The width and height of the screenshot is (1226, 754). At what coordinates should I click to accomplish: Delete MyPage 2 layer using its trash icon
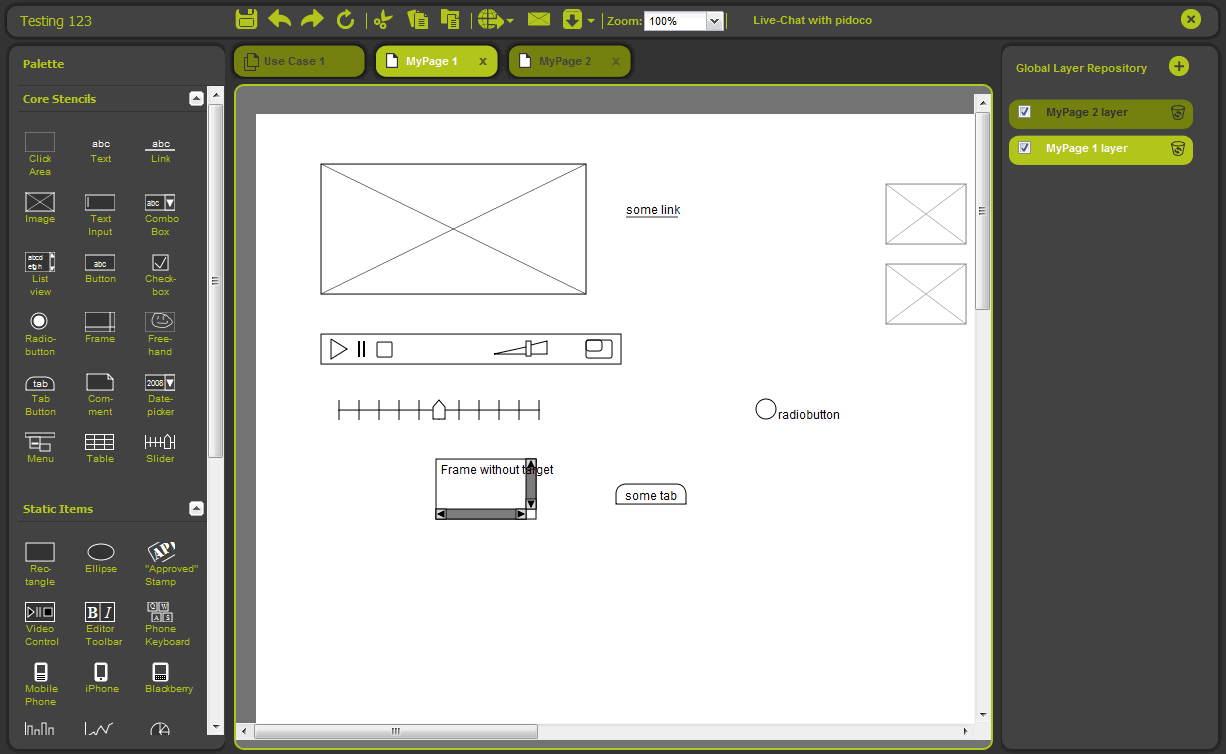pos(1178,113)
